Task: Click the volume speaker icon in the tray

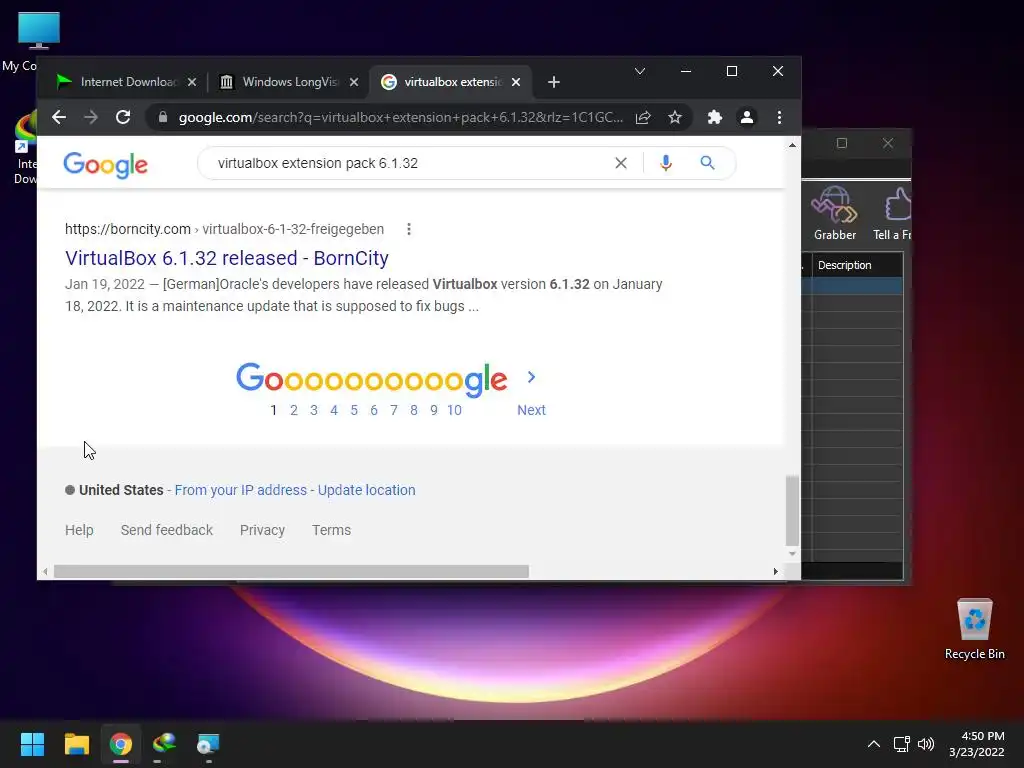Action: tap(926, 744)
